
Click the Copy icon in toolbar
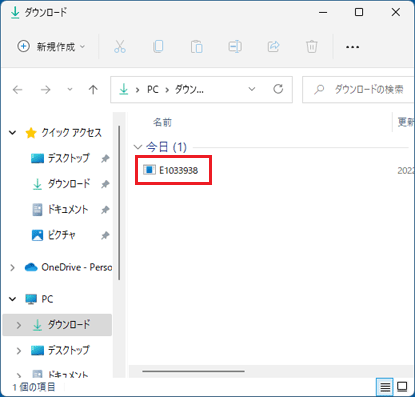158,47
